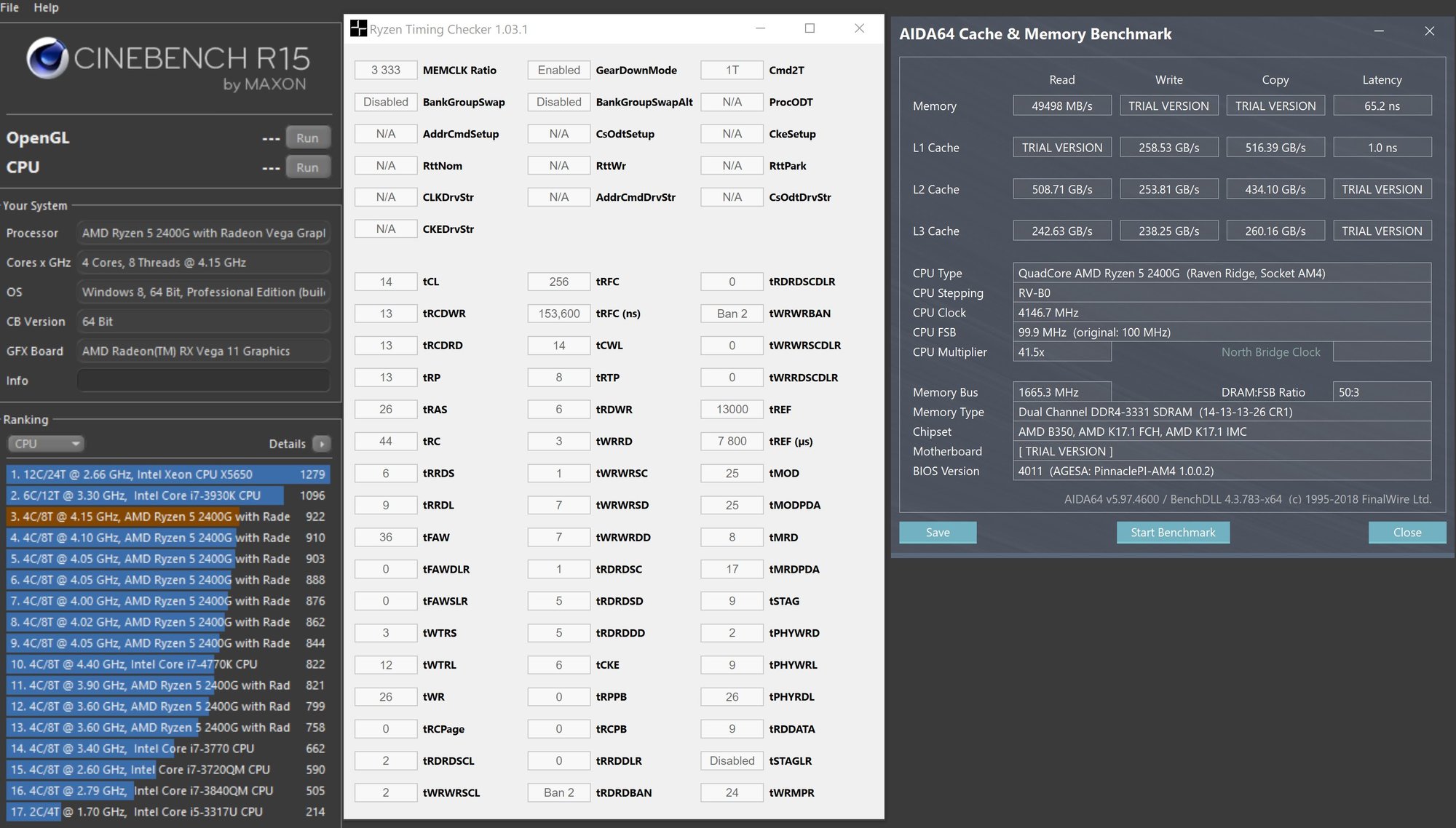Click the tRFC value 256
This screenshot has height=828, width=1456.
(x=559, y=282)
